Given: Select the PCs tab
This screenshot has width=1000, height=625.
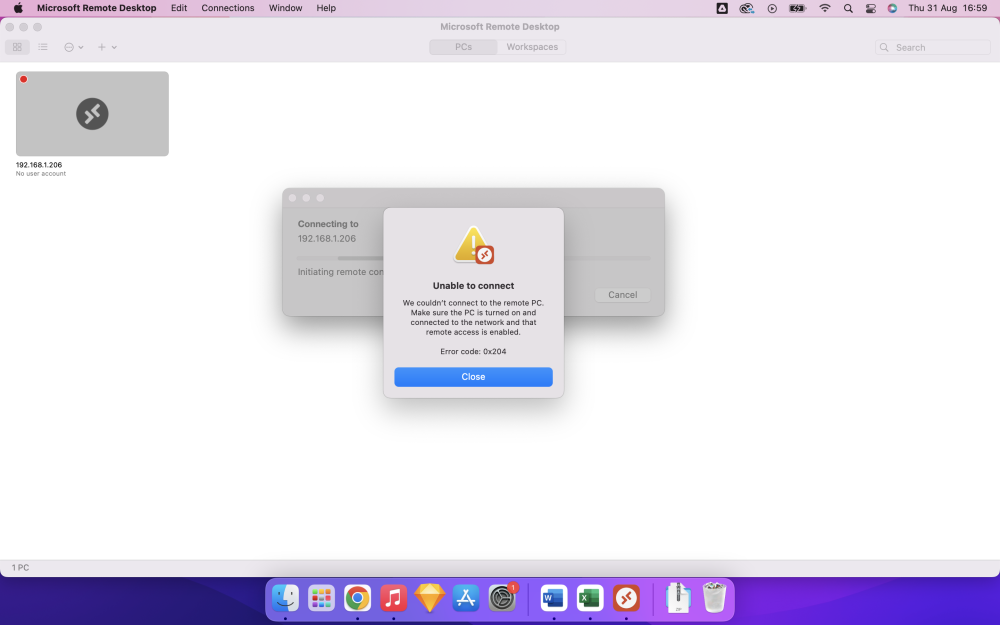Looking at the screenshot, I should 464,47.
